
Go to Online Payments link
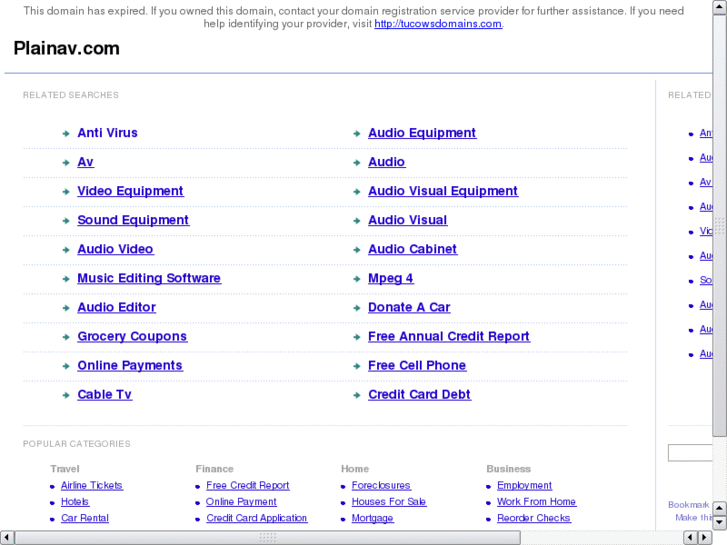pyautogui.click(x=130, y=365)
